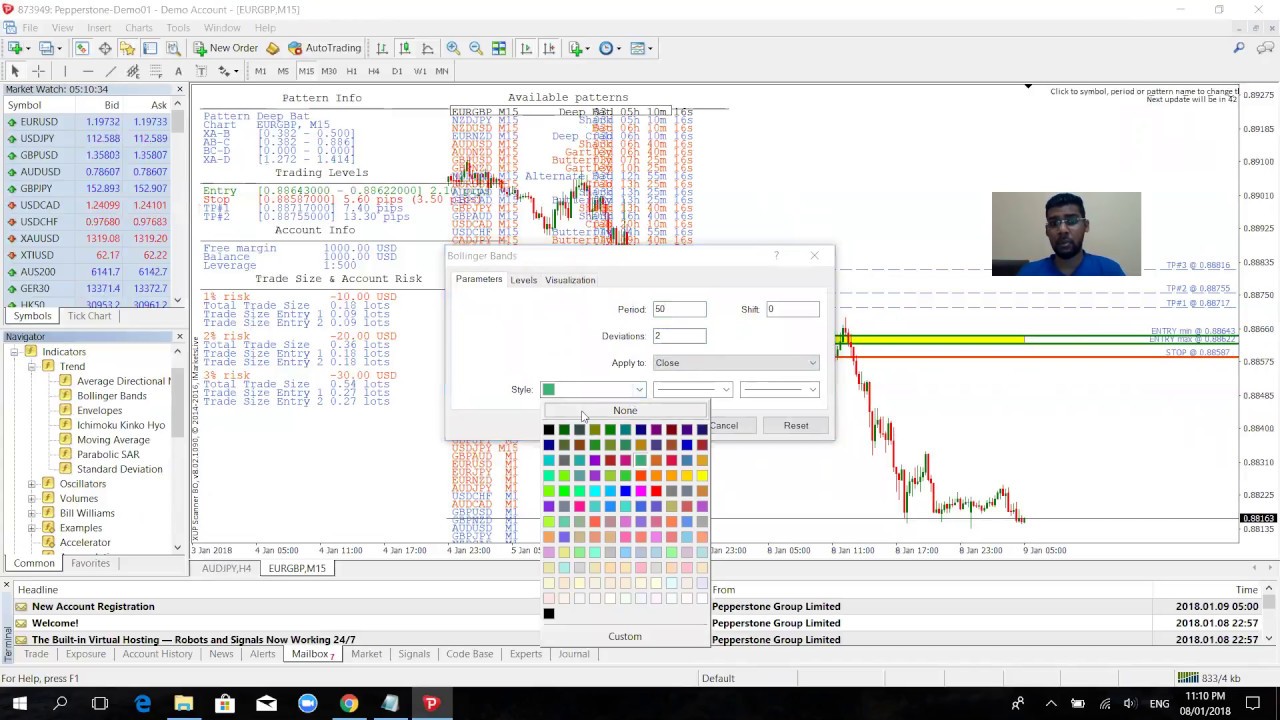Select the text 'A' drawing tool
1280x720 pixels.
pos(178,71)
